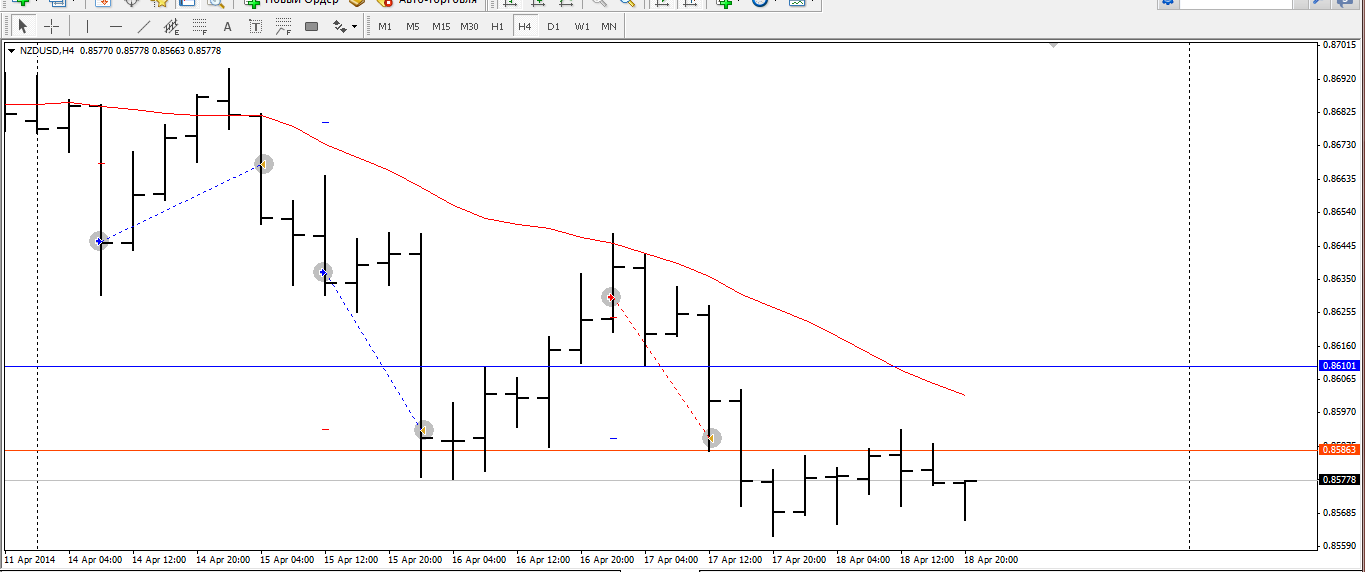This screenshot has width=1365, height=572.
Task: Switch chart to M30 timeframe
Action: 469,26
